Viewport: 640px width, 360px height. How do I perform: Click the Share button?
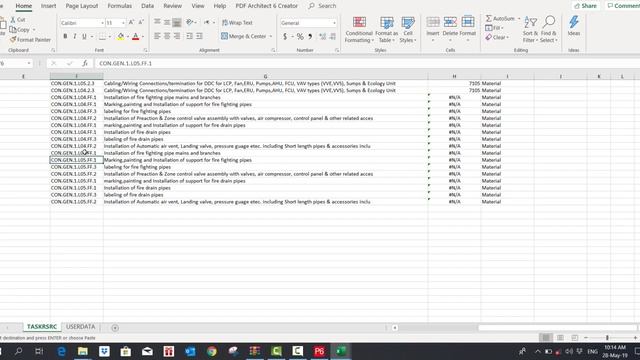click(585, 6)
